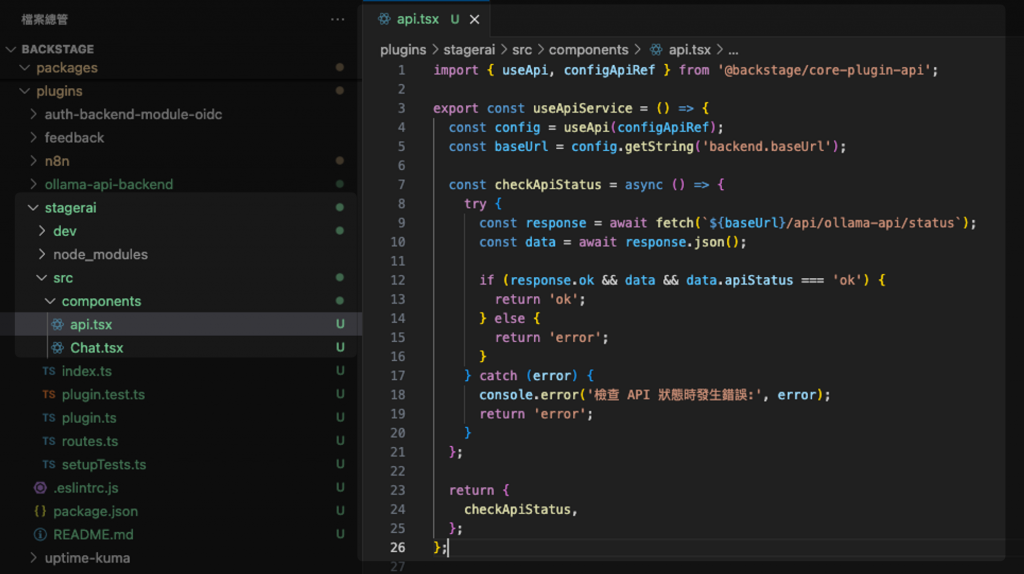Expand the ollama-api-backend folder

coord(33,184)
